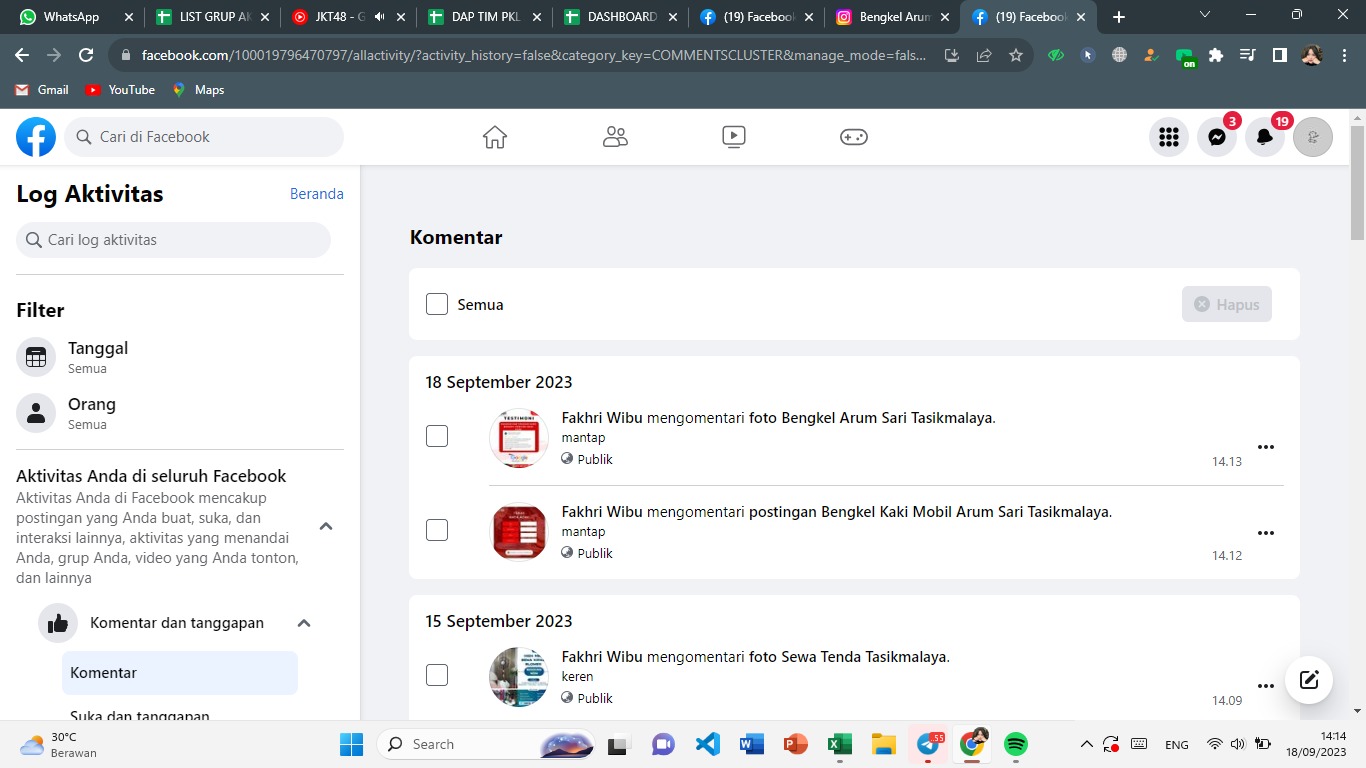Click the Cari di Facebook search field
Screen dimensions: 1366x768
tap(204, 137)
